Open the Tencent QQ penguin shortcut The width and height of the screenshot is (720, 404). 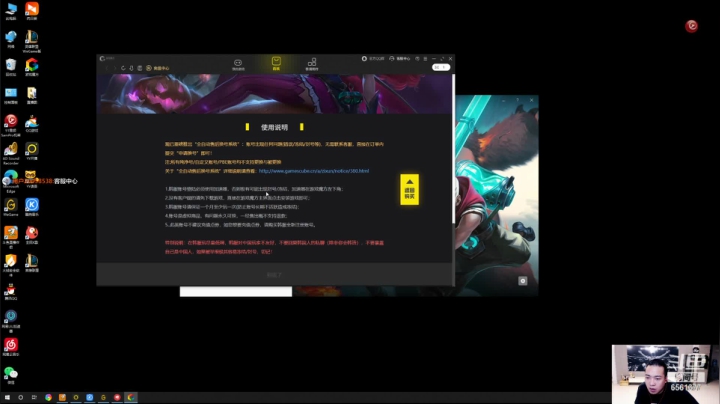(x=11, y=292)
